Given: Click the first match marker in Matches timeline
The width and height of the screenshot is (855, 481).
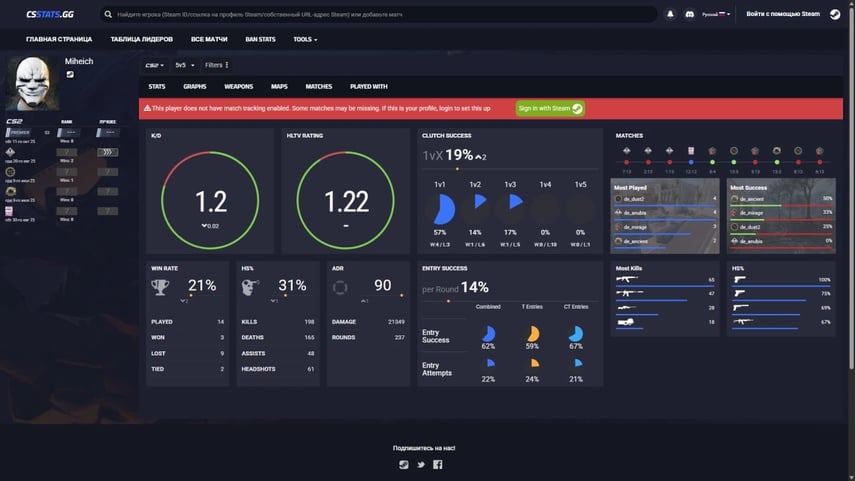Looking at the screenshot, I should pyautogui.click(x=626, y=151).
